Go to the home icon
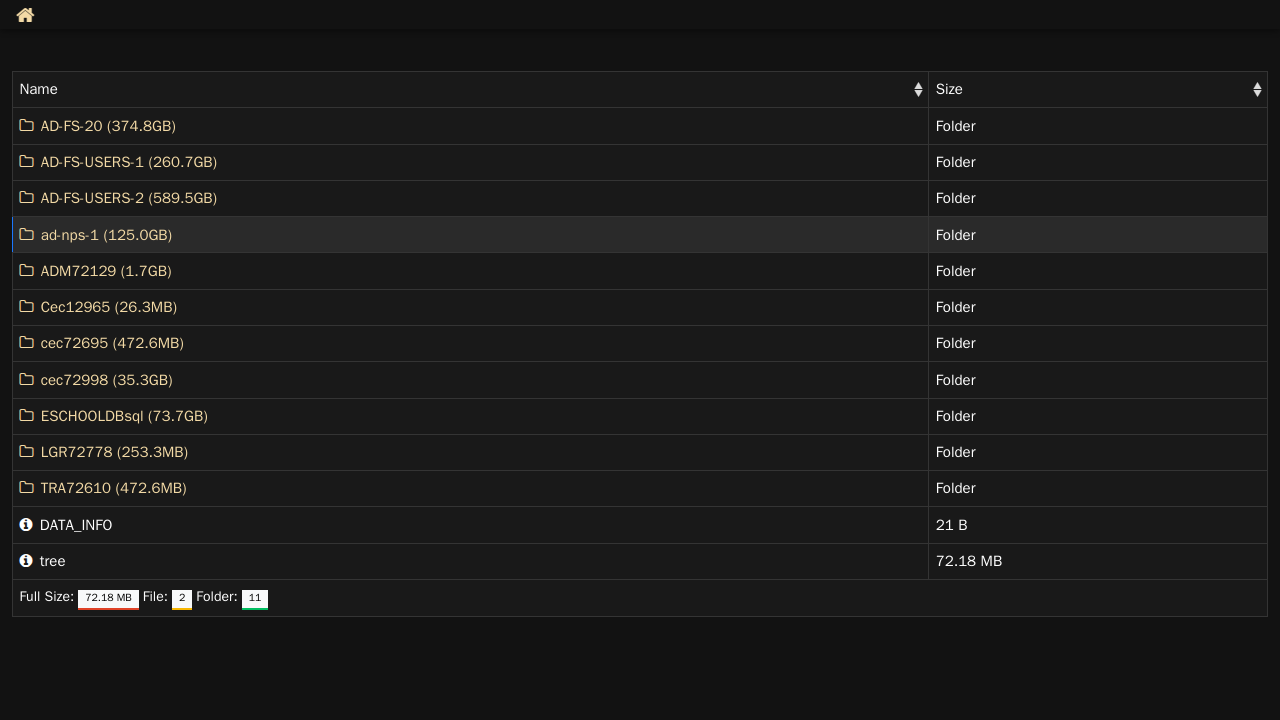The image size is (1280, 720). tap(25, 15)
